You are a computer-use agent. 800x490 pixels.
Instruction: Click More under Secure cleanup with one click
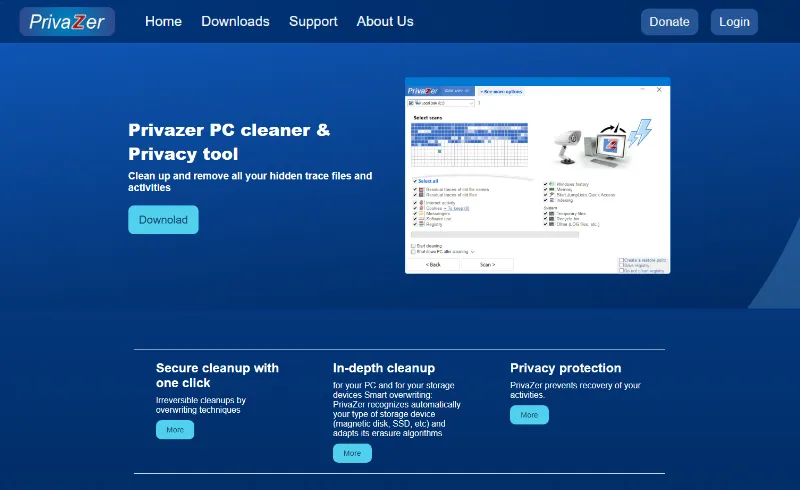click(x=175, y=430)
